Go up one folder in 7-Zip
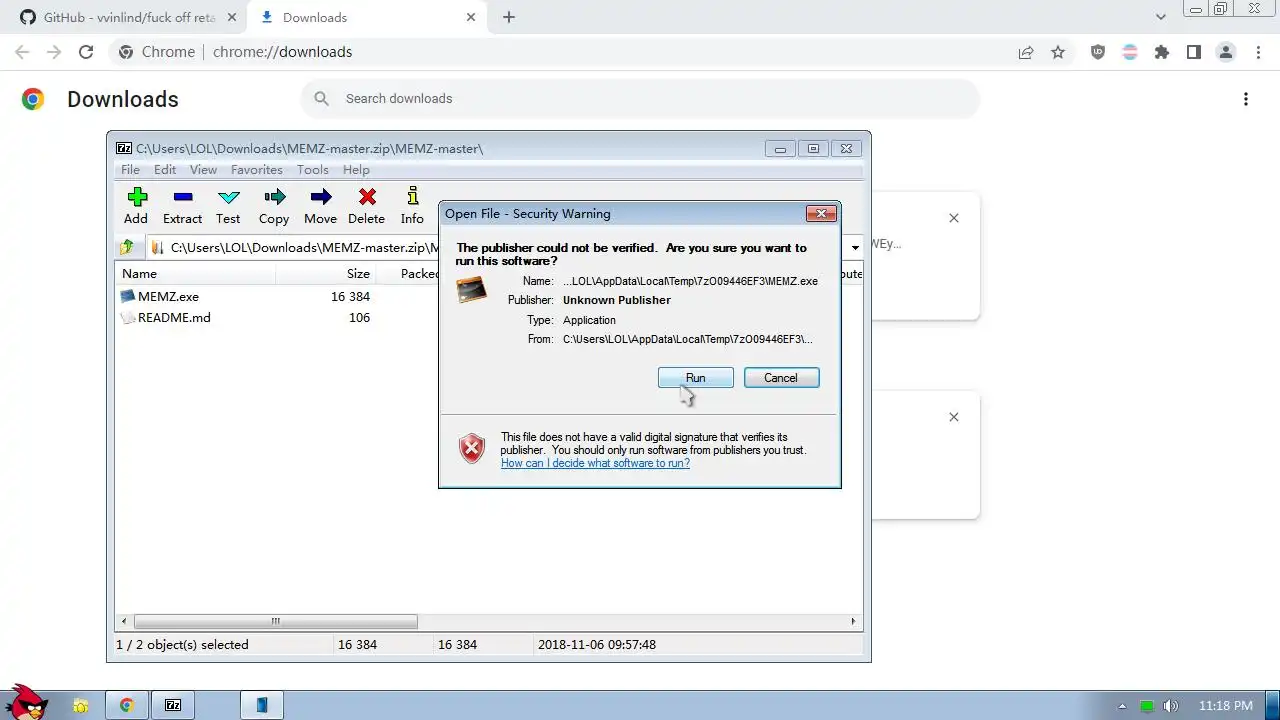 pyautogui.click(x=127, y=247)
